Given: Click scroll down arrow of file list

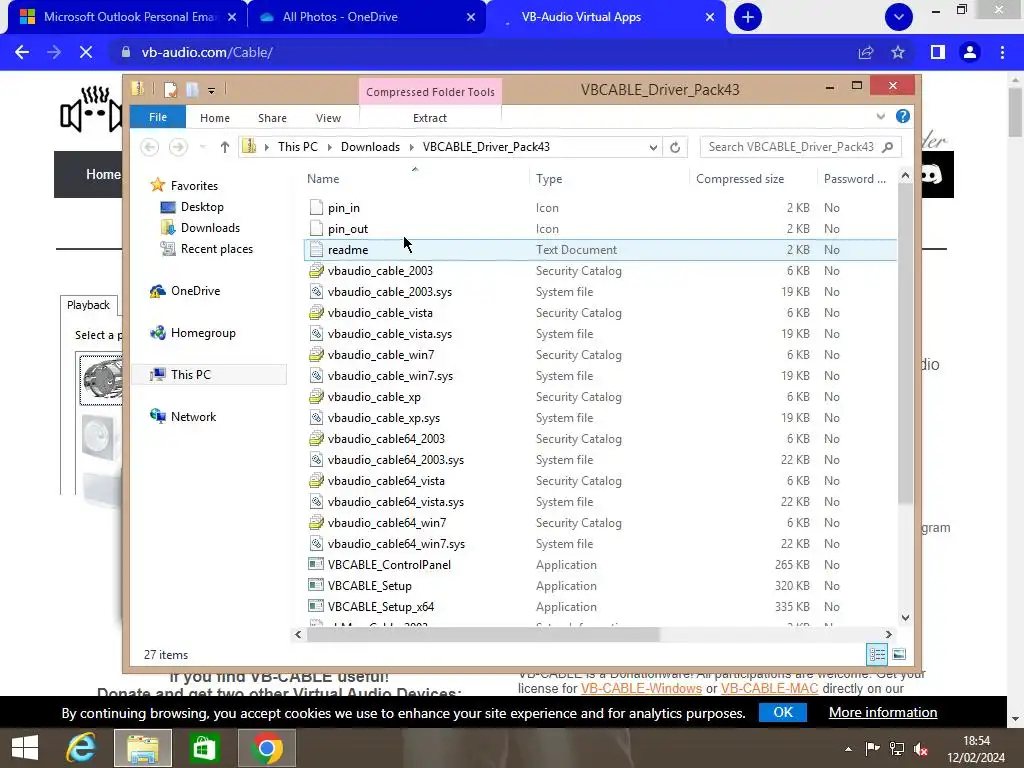Looking at the screenshot, I should click(905, 617).
